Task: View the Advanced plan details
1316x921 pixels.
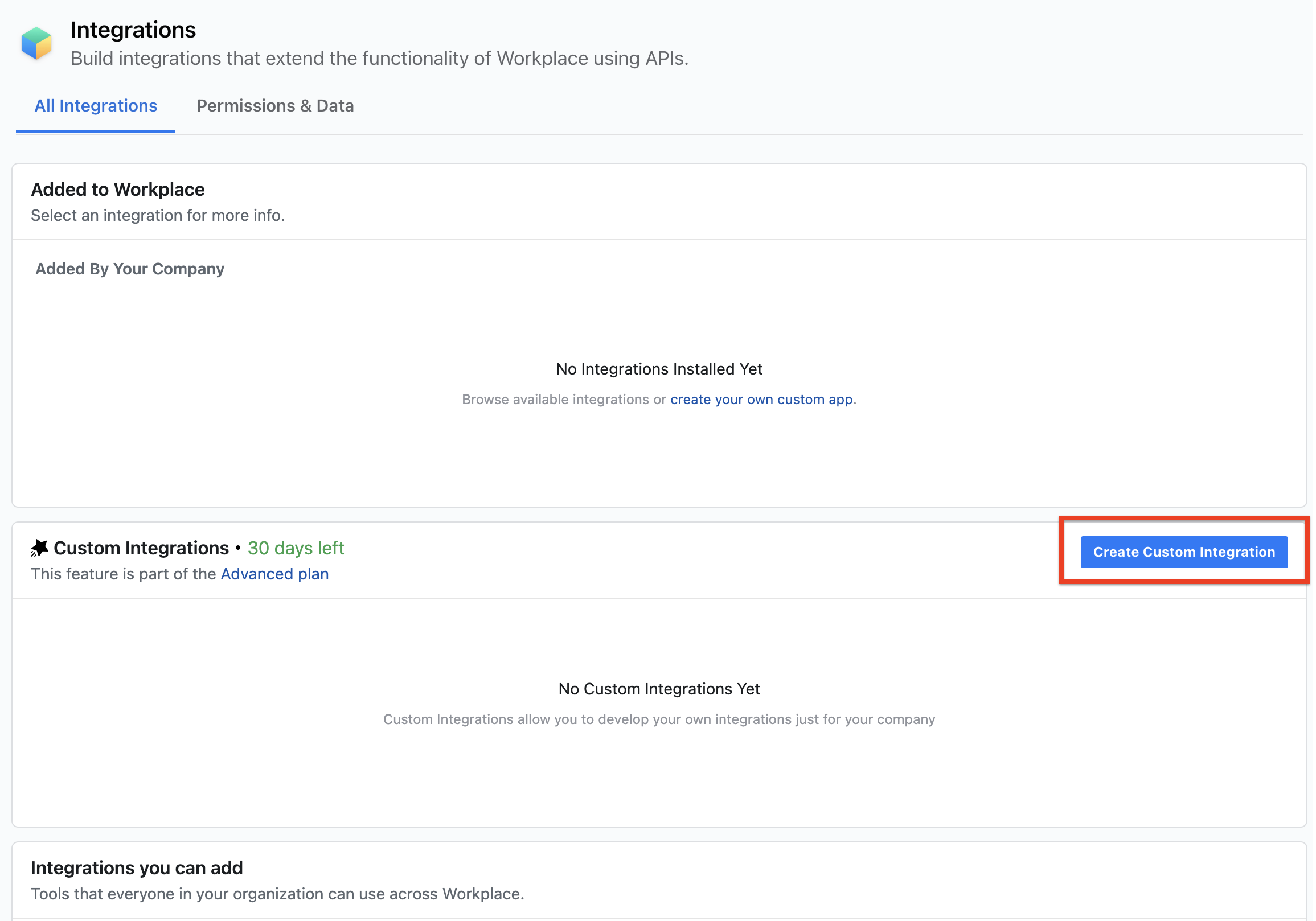Action: pos(274,574)
